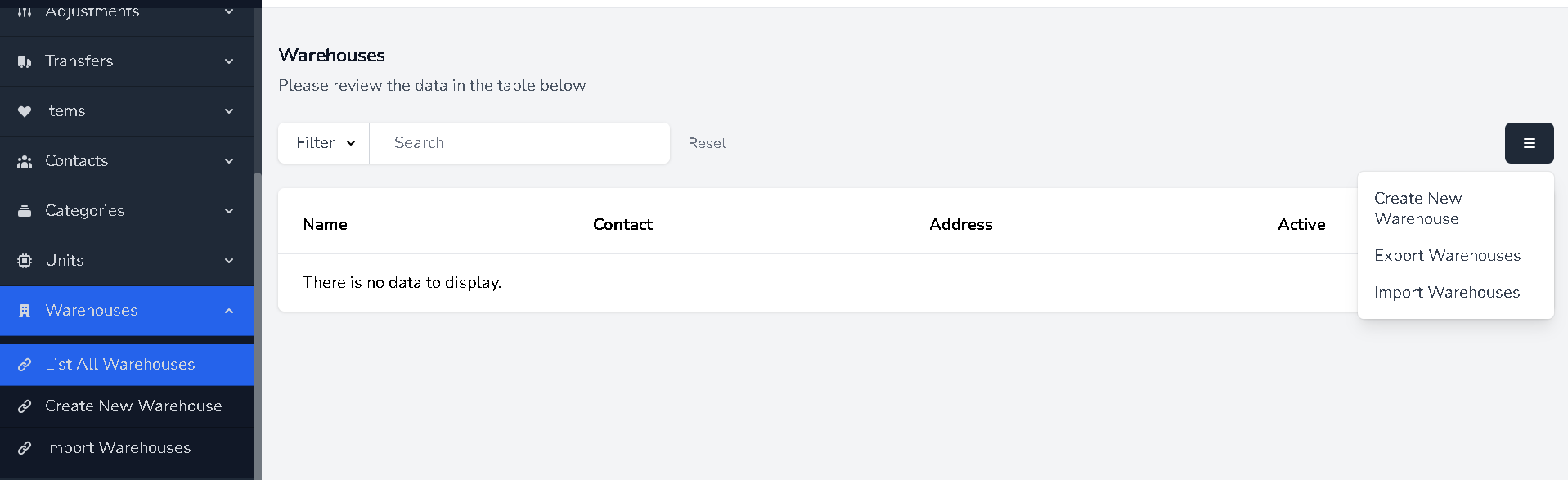This screenshot has height=480, width=1568.
Task: Click the hamburger menu icon button
Action: coord(1529,143)
